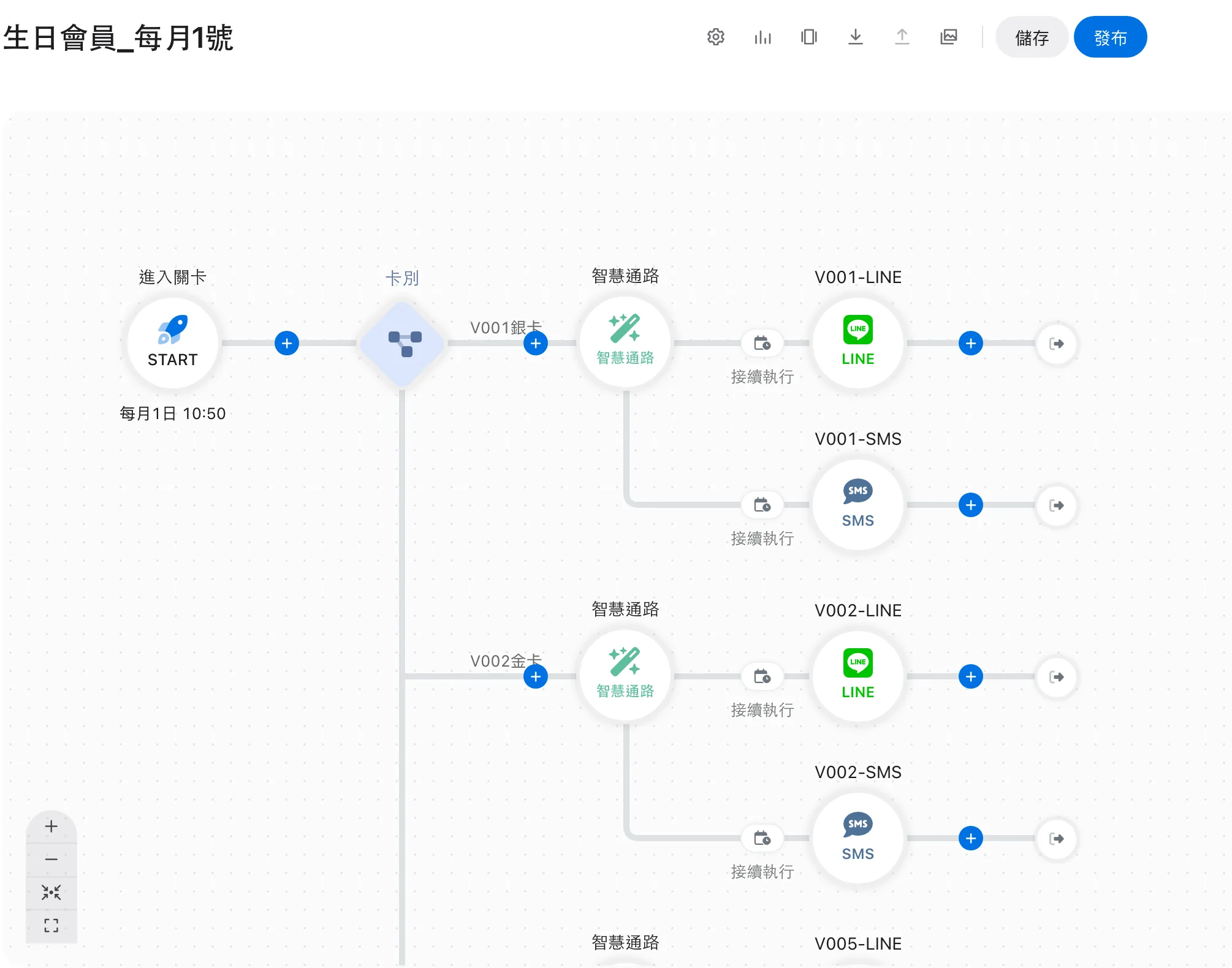Click the exit node after V001-LINE
The width and height of the screenshot is (1232, 968).
1057,343
